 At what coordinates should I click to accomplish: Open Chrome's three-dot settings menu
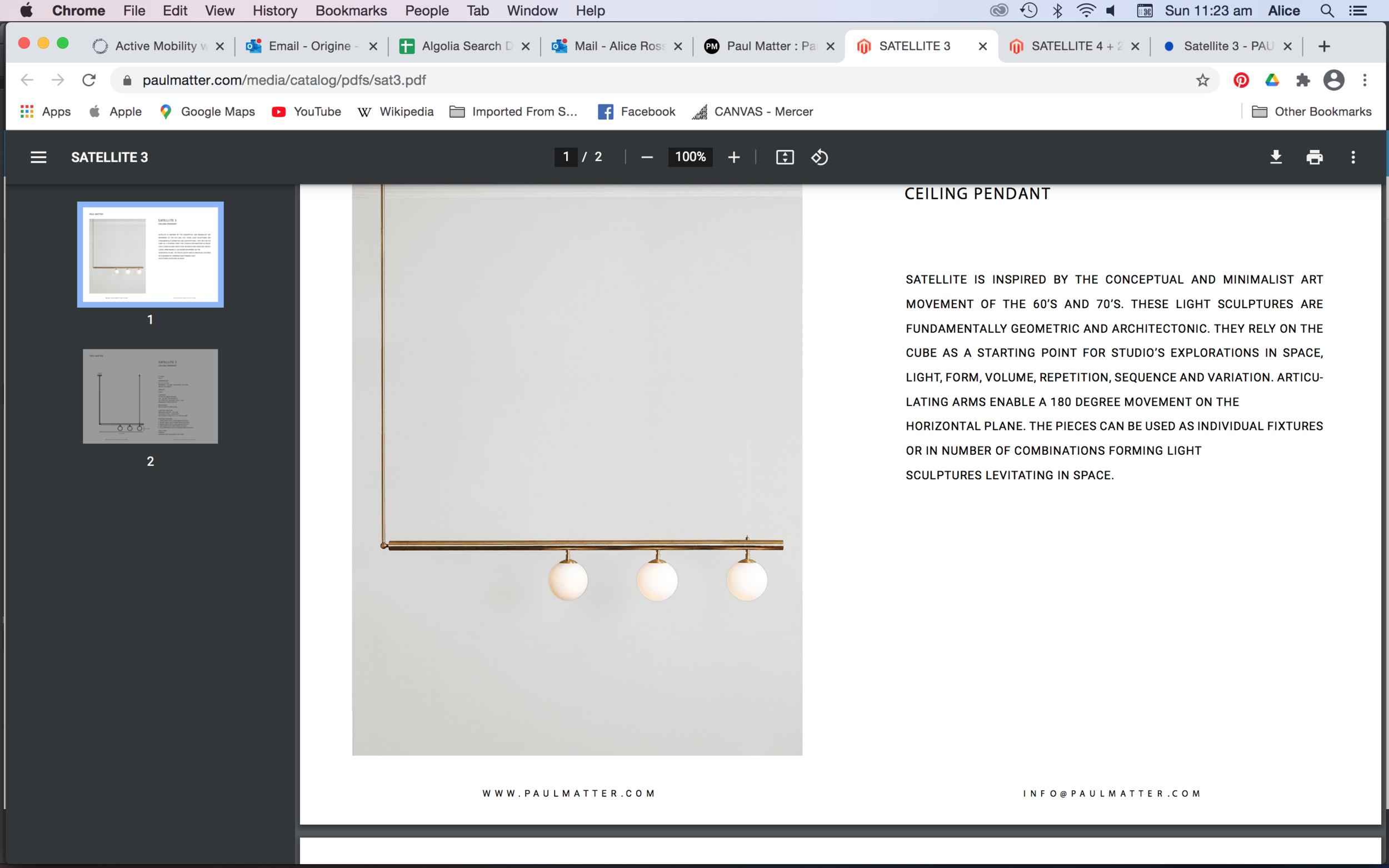1365,81
